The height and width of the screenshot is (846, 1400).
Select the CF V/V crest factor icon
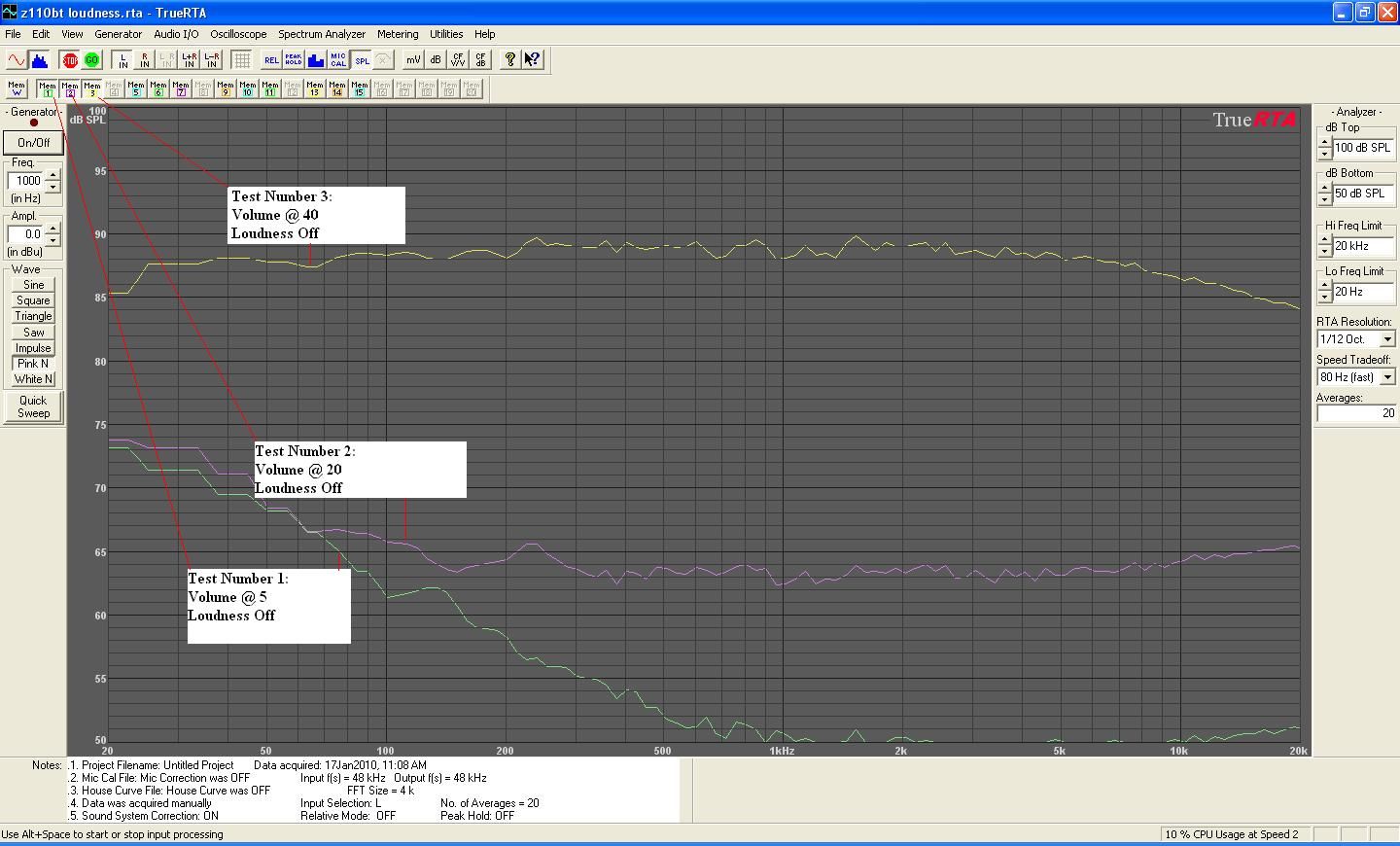click(x=458, y=60)
